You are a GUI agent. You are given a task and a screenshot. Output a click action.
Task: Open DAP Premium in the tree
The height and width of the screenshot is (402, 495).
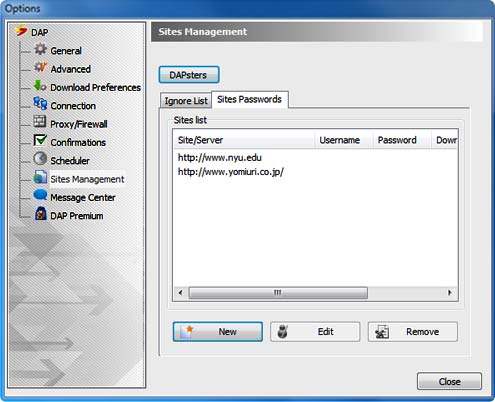77,216
